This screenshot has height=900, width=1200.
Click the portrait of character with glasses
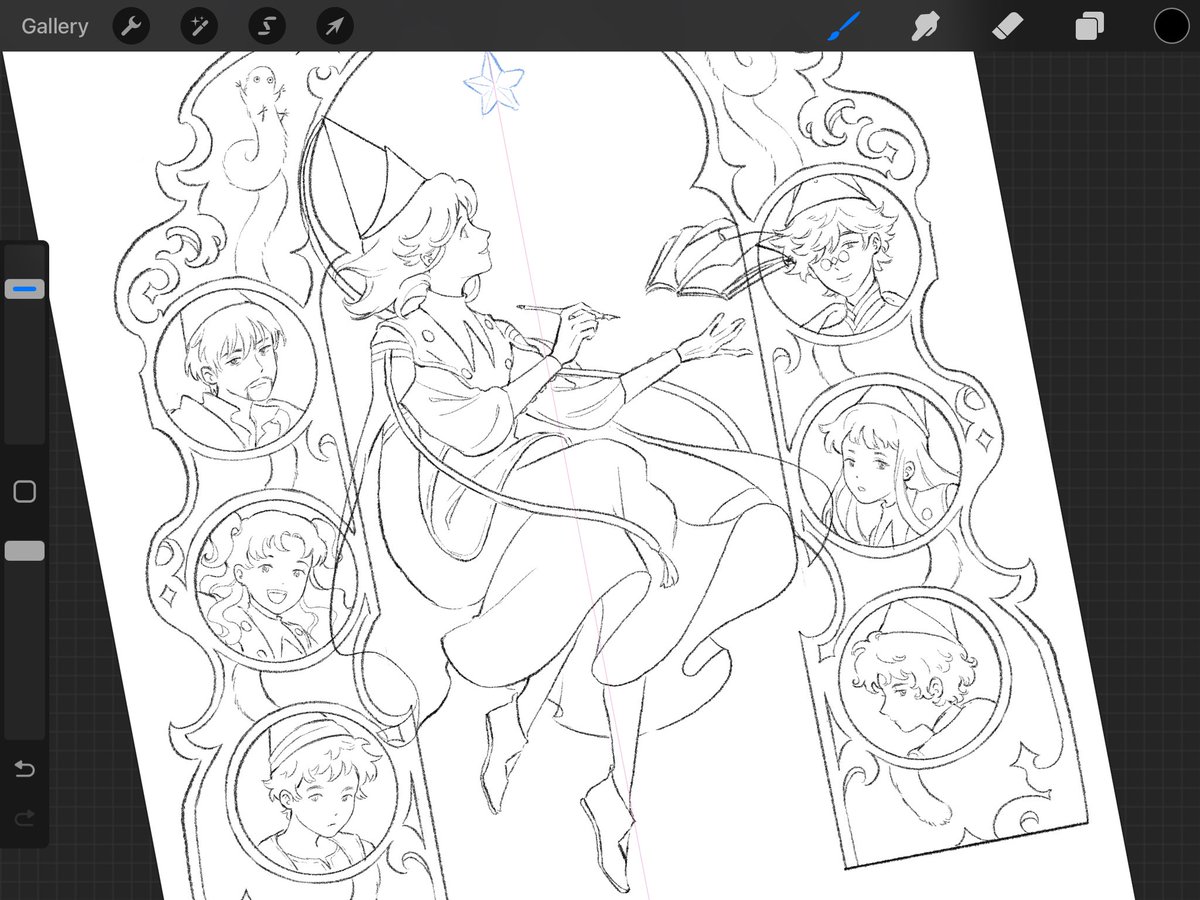coord(838,254)
